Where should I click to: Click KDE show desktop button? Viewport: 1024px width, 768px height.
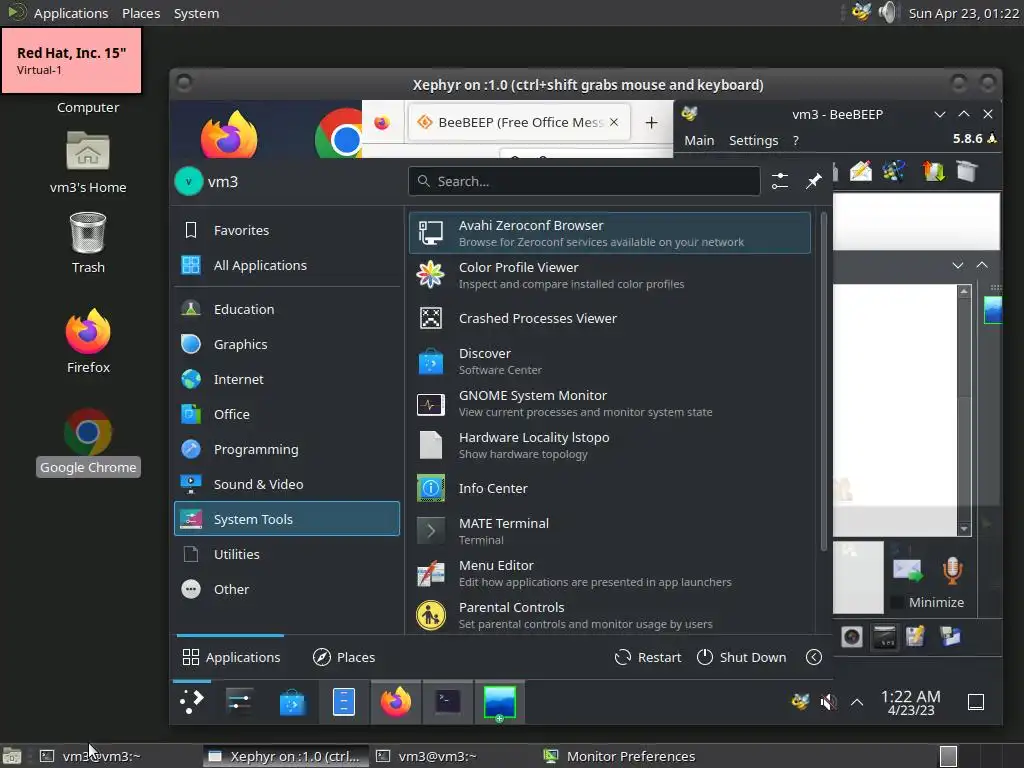pos(976,703)
